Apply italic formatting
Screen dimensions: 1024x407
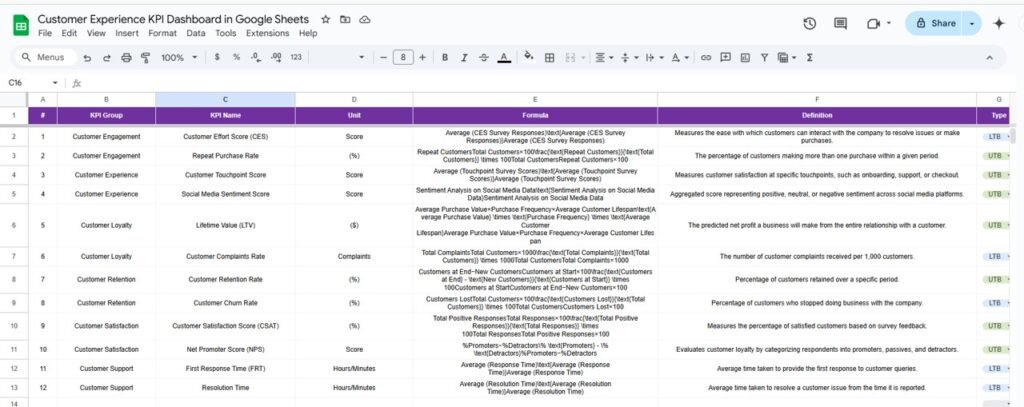coord(464,57)
